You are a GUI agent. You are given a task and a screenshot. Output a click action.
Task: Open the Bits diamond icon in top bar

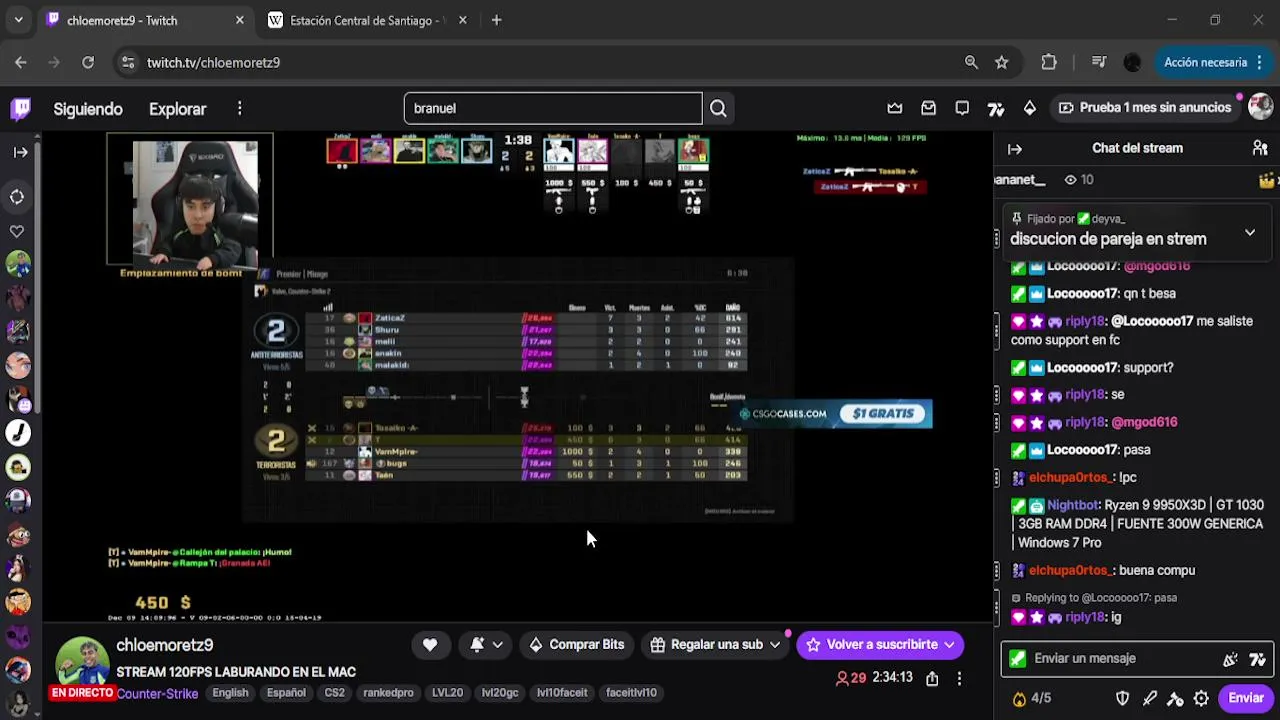pyautogui.click(x=1030, y=108)
